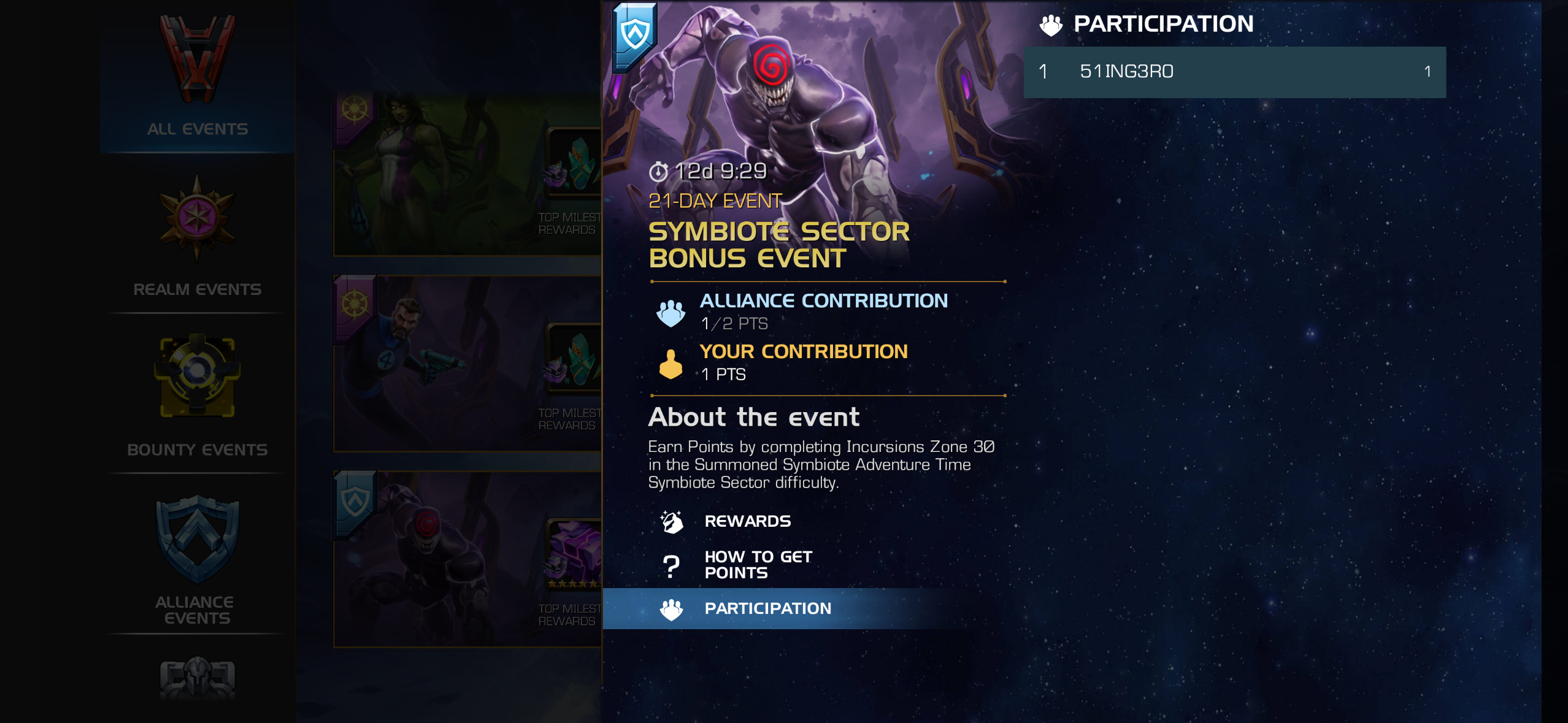Click the event countdown timer clock icon
The height and width of the screenshot is (723, 1568).
(658, 171)
